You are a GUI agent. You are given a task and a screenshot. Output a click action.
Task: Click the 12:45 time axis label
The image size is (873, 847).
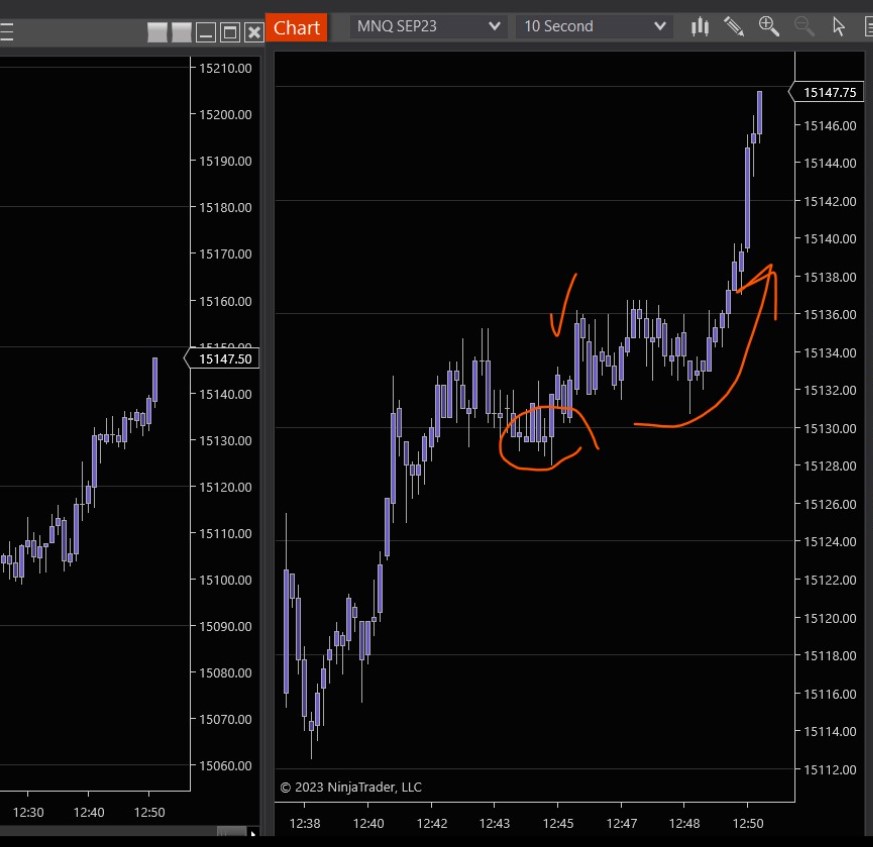pyautogui.click(x=558, y=823)
